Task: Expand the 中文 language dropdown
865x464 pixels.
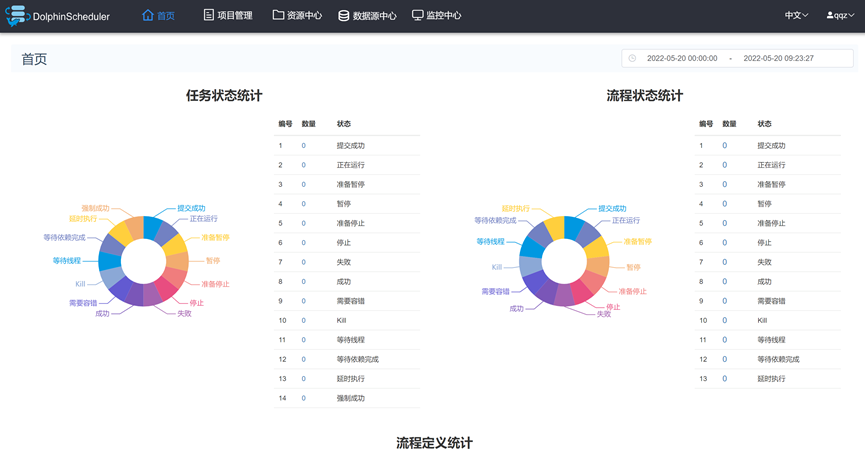Action: pyautogui.click(x=796, y=15)
